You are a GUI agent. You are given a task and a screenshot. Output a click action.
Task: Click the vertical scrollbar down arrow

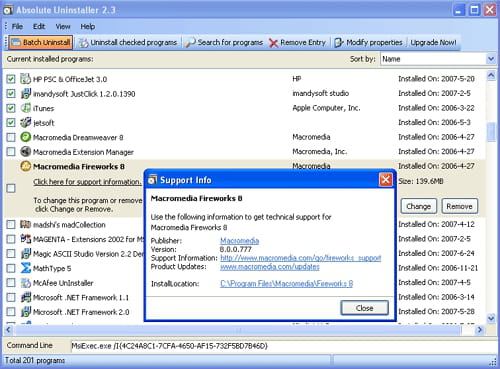[x=491, y=318]
